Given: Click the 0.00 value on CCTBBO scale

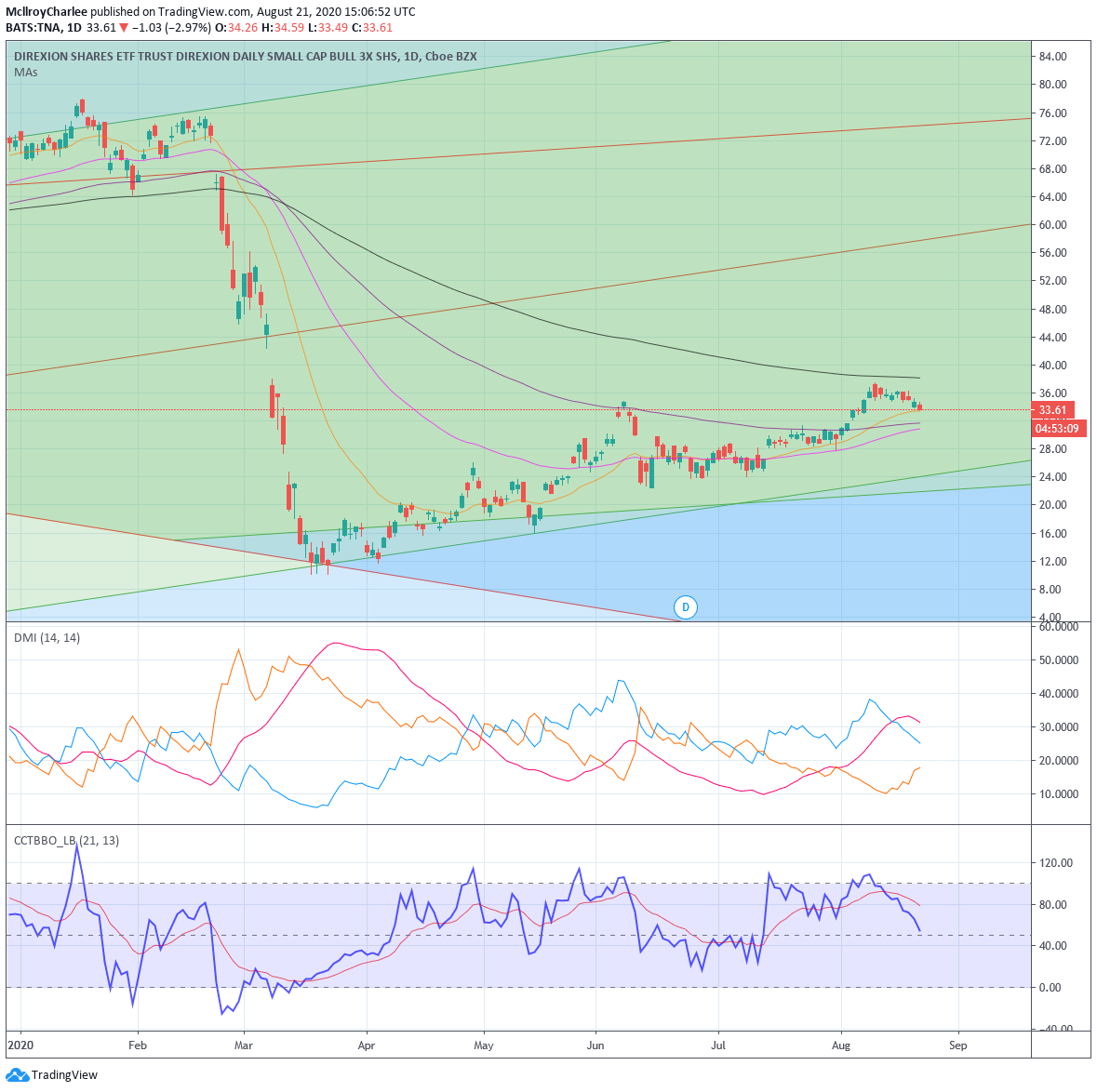Looking at the screenshot, I should tap(1050, 987).
